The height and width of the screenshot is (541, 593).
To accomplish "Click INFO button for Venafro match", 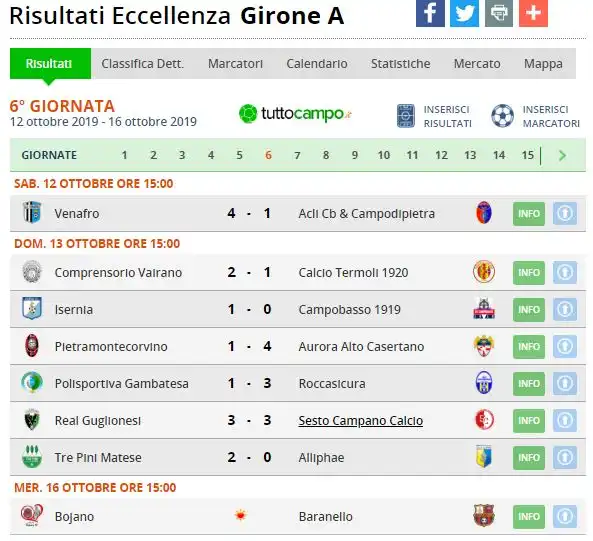I will (x=529, y=214).
